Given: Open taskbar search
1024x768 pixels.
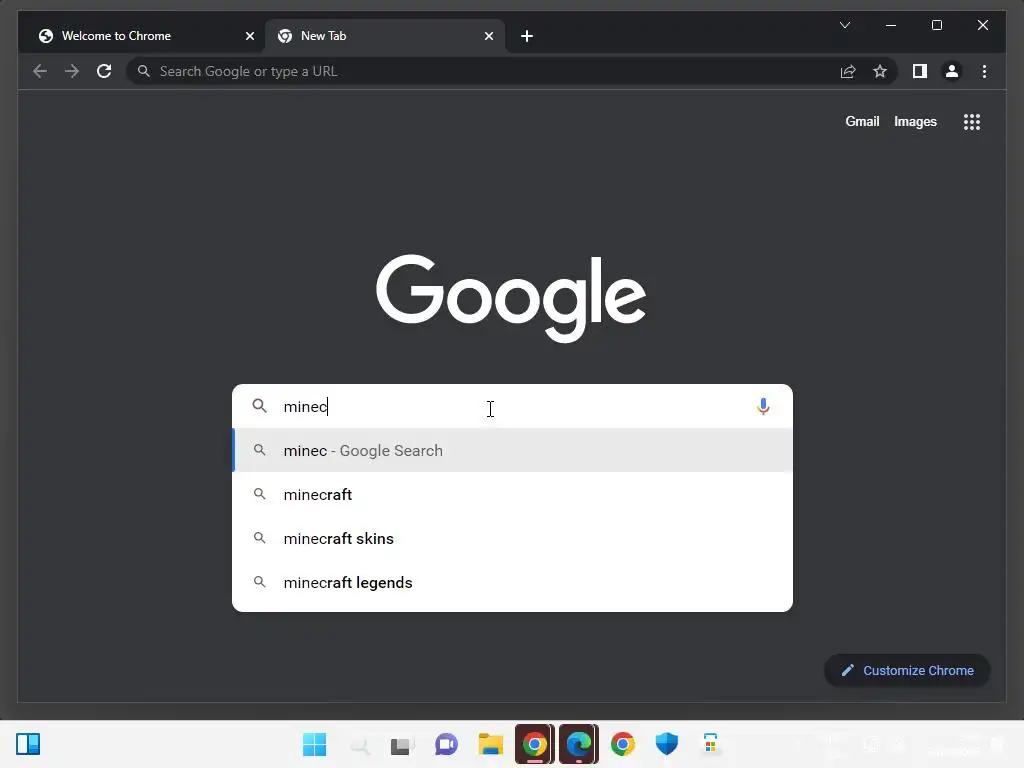Looking at the screenshot, I should 359,744.
